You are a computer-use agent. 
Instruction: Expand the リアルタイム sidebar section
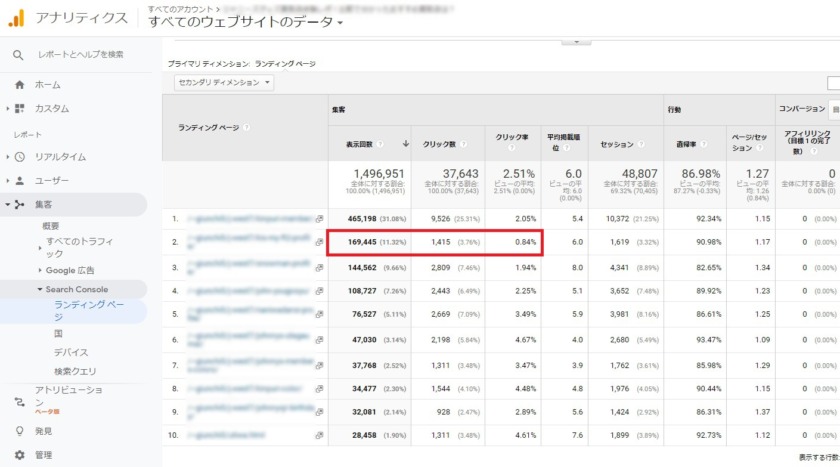point(8,157)
